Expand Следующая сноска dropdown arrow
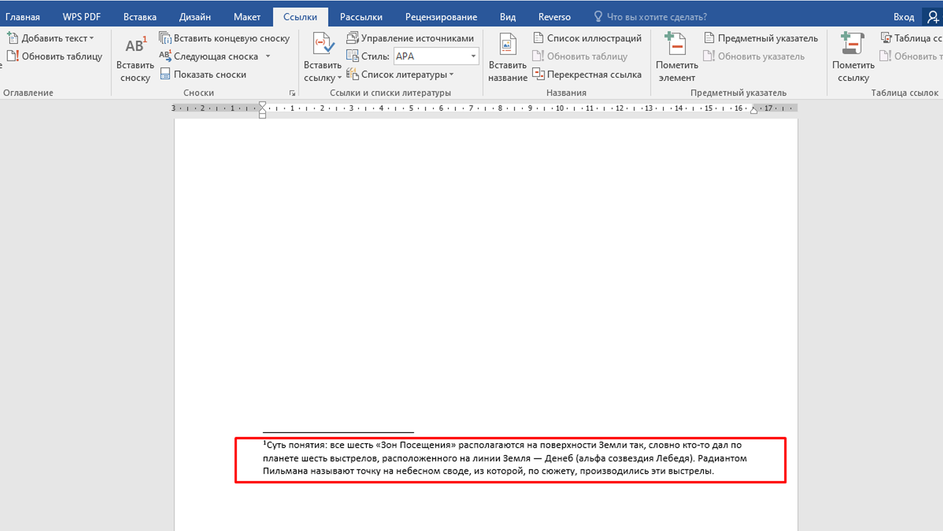943x531 pixels. coord(268,57)
